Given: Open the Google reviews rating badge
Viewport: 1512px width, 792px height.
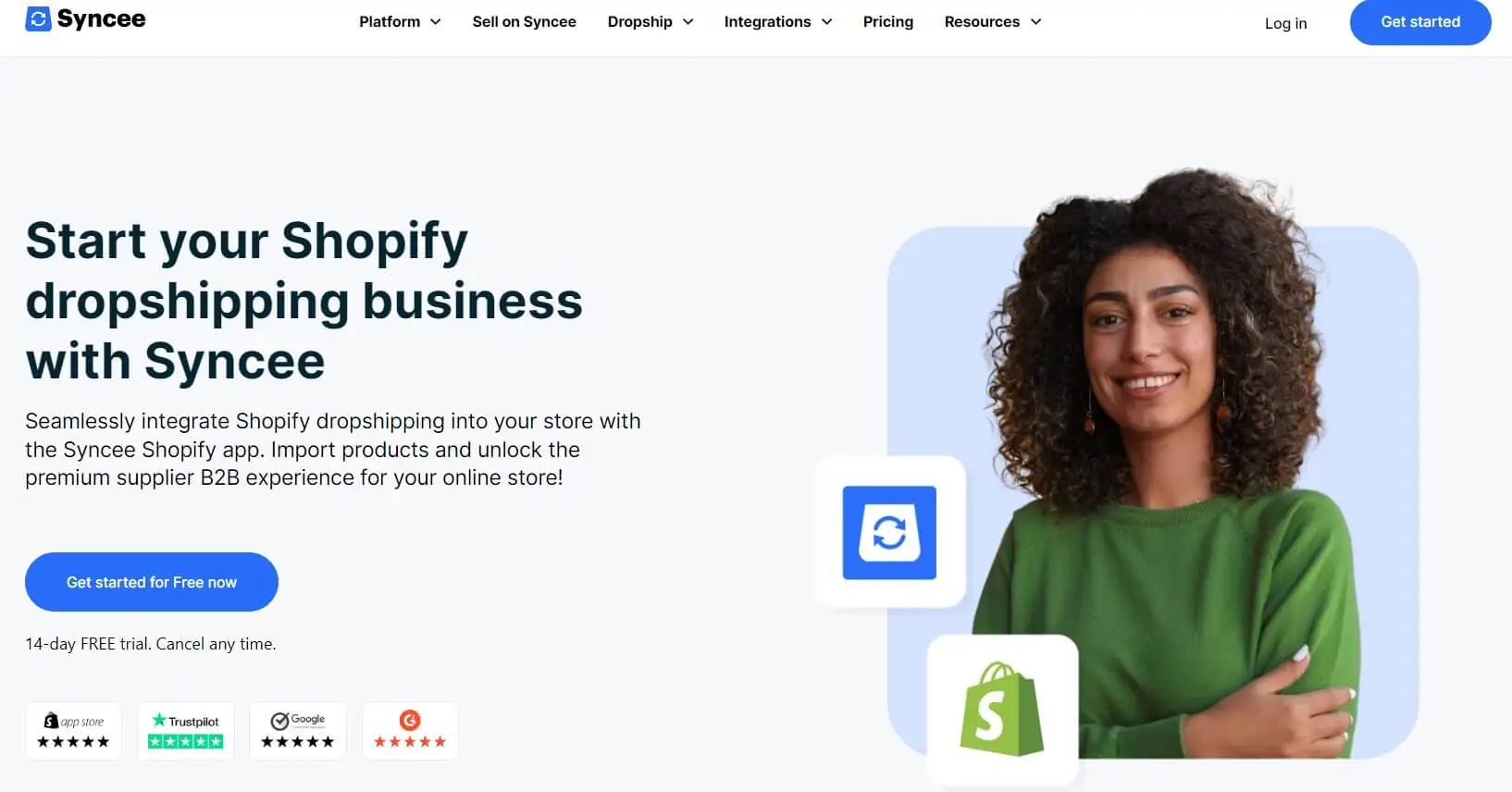Looking at the screenshot, I should tap(298, 731).
